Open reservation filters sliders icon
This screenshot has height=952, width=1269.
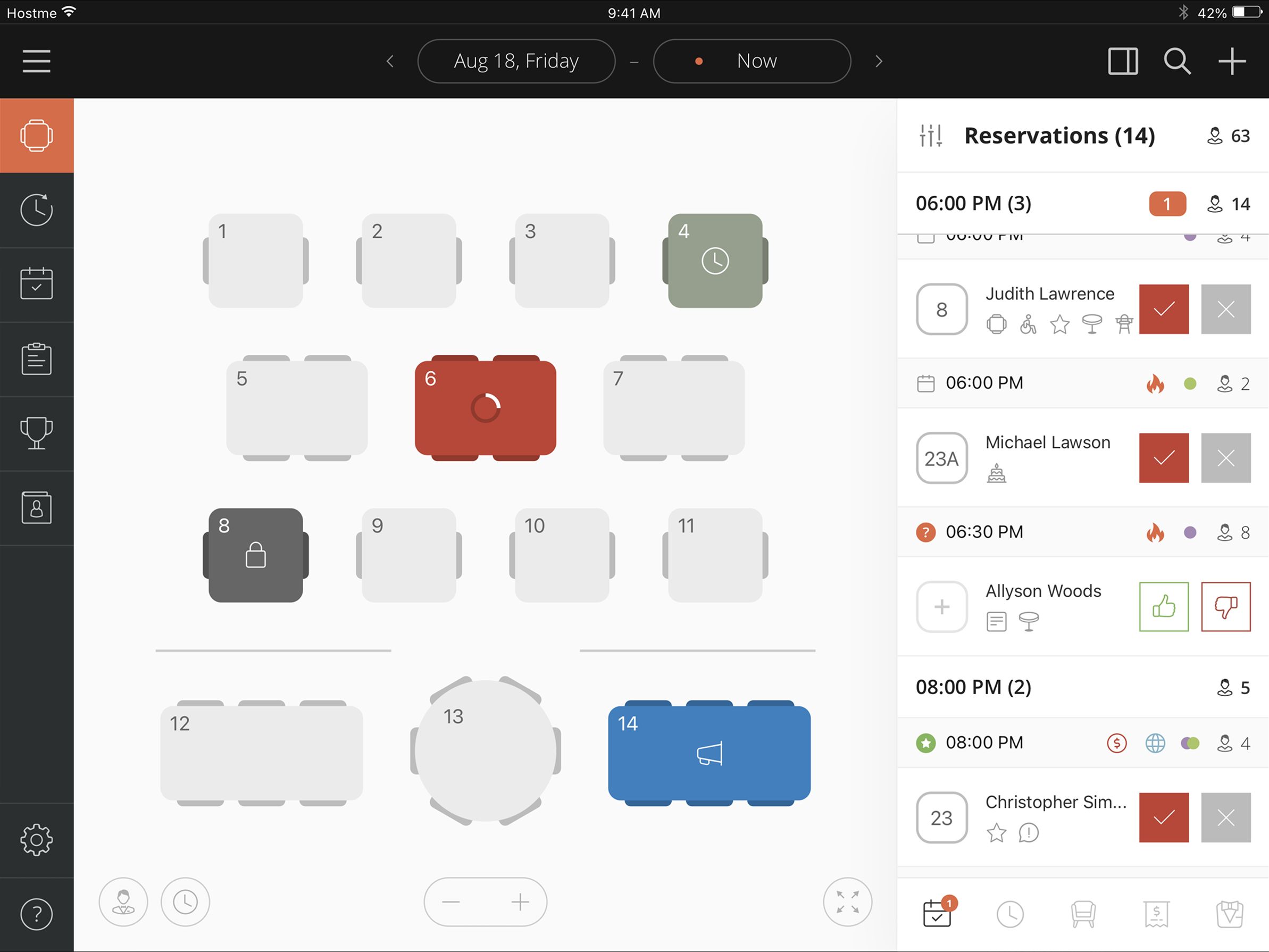point(931,136)
